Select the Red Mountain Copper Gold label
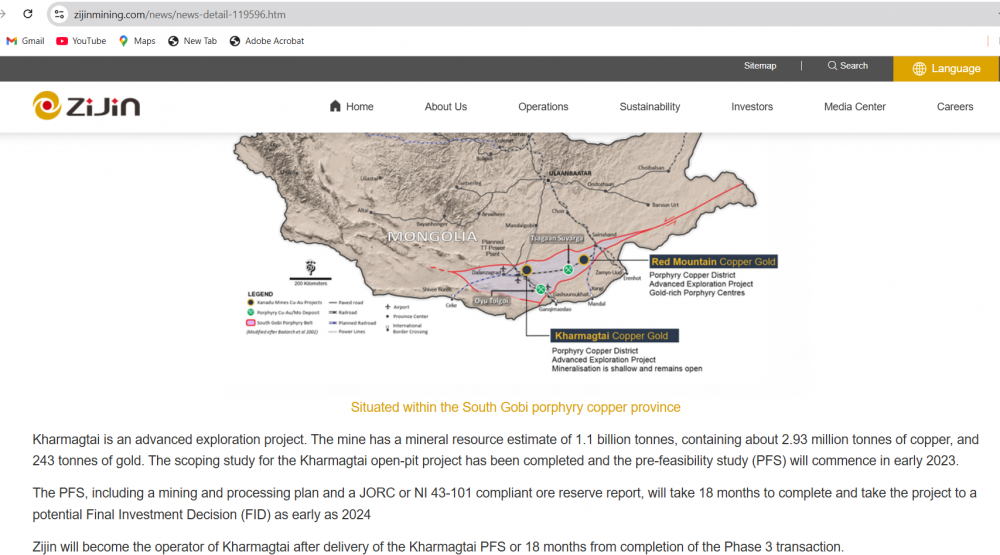 (713, 262)
